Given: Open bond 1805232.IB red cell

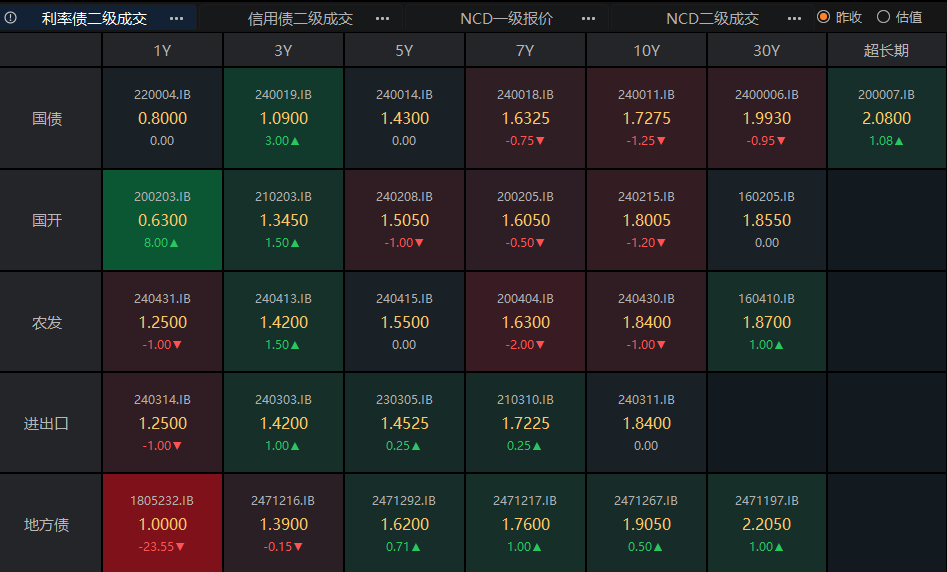Looking at the screenshot, I should coord(162,524).
